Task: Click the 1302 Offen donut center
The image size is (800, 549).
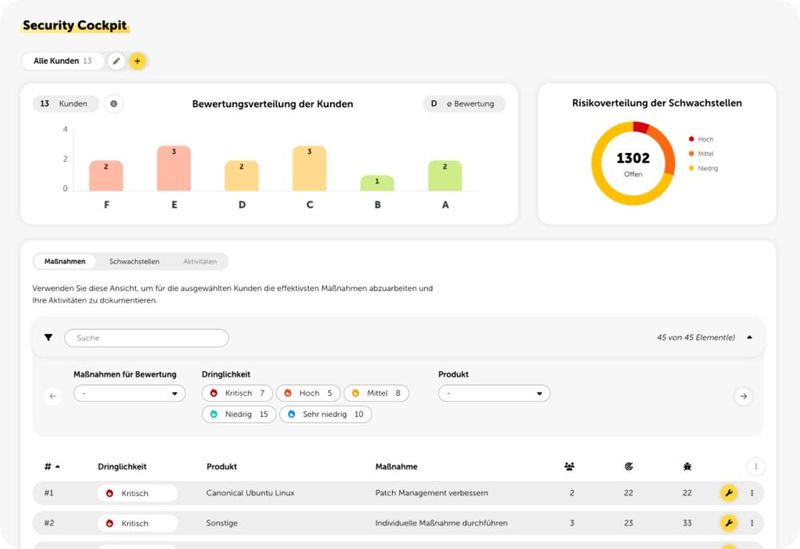Action: (x=633, y=163)
